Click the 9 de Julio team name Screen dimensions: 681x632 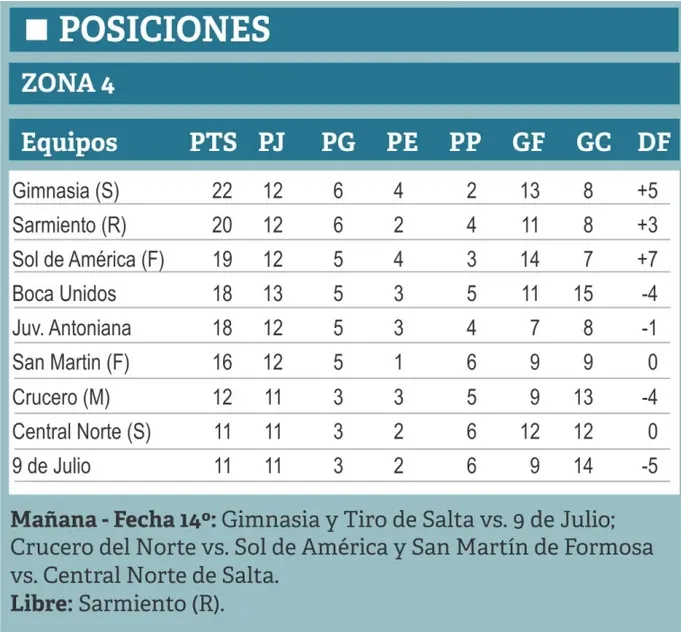click(x=52, y=466)
